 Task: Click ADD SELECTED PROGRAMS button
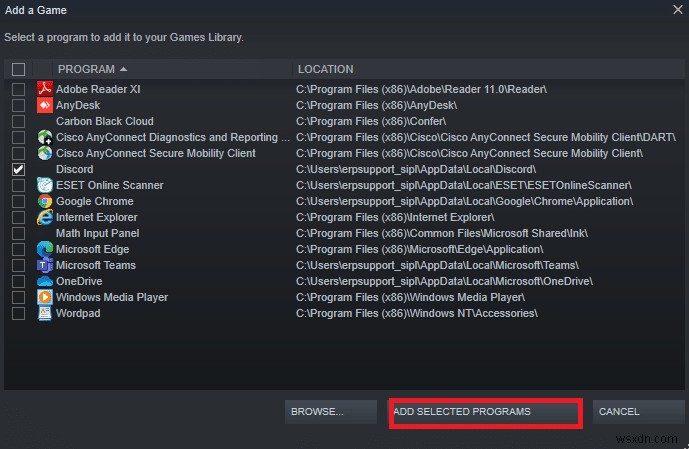click(486, 412)
